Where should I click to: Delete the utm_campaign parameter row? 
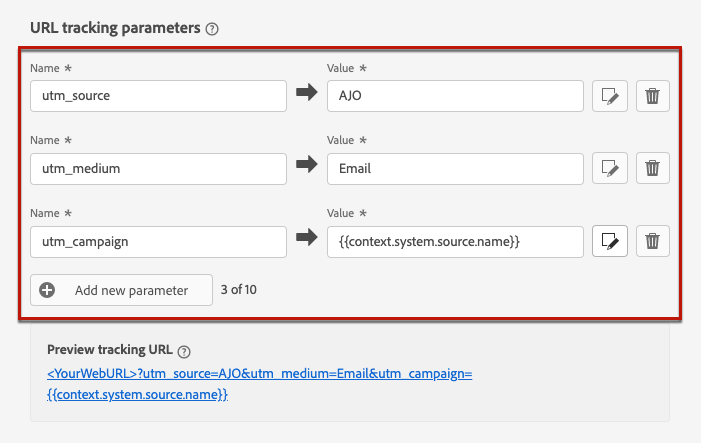[652, 242]
